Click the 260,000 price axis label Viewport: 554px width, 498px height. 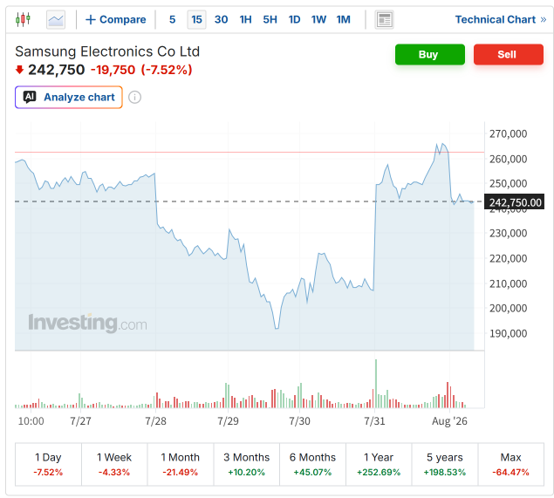tap(508, 159)
